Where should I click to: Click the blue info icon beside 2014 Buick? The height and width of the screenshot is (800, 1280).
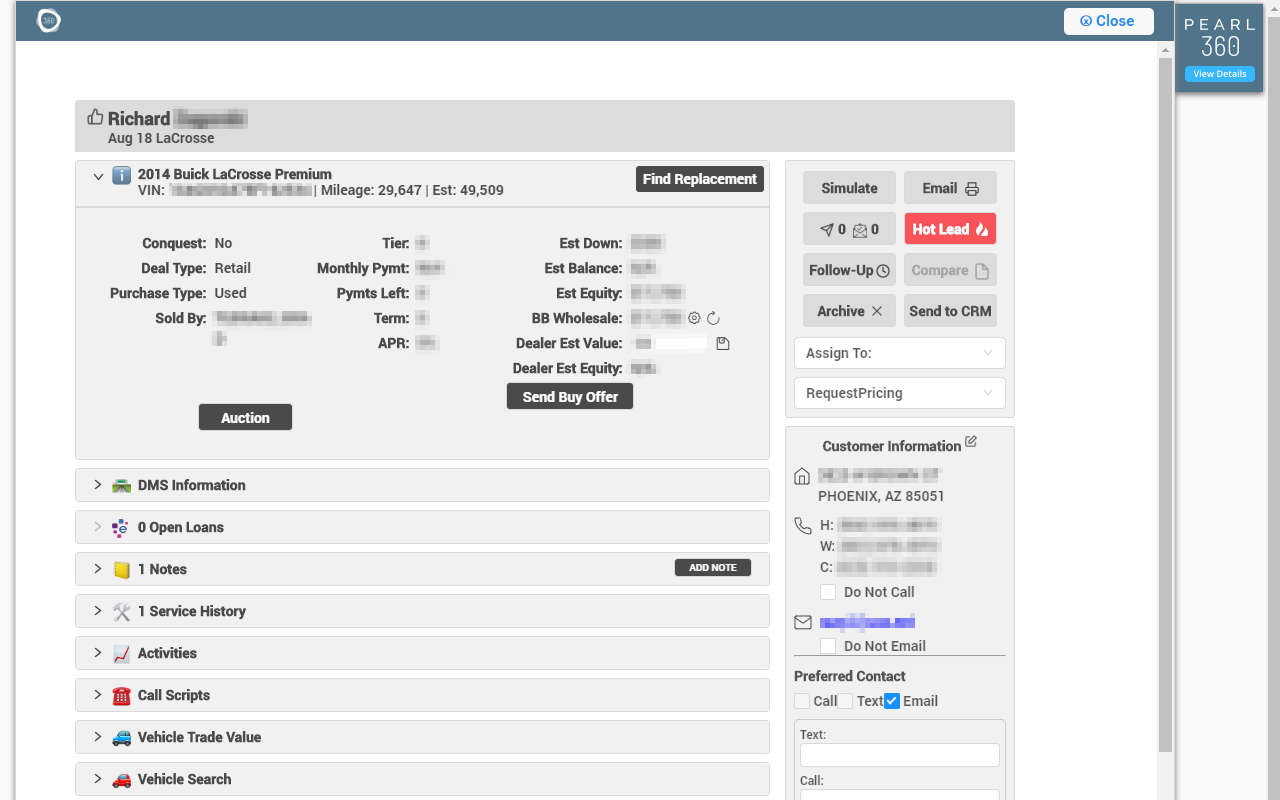[121, 176]
